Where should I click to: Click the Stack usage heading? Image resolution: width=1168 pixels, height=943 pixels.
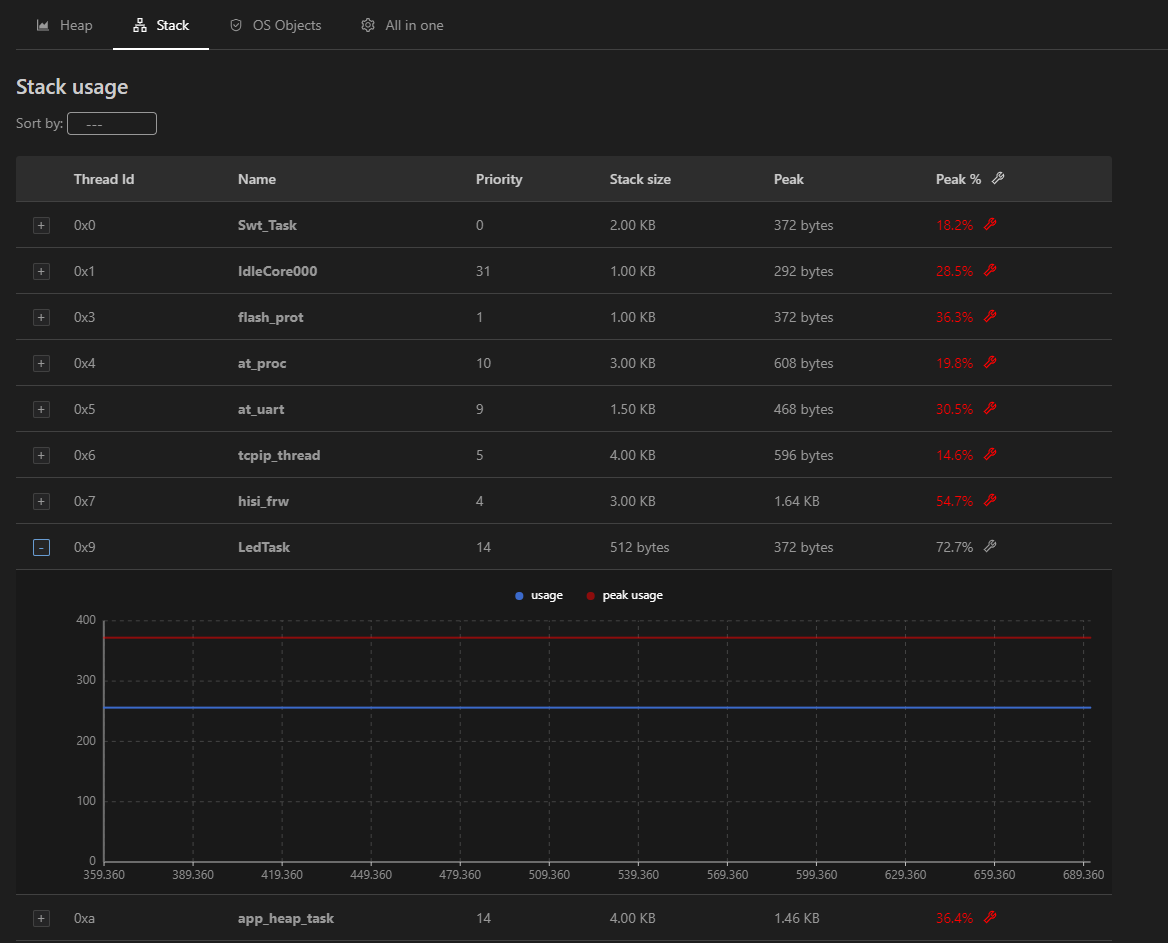[x=72, y=87]
